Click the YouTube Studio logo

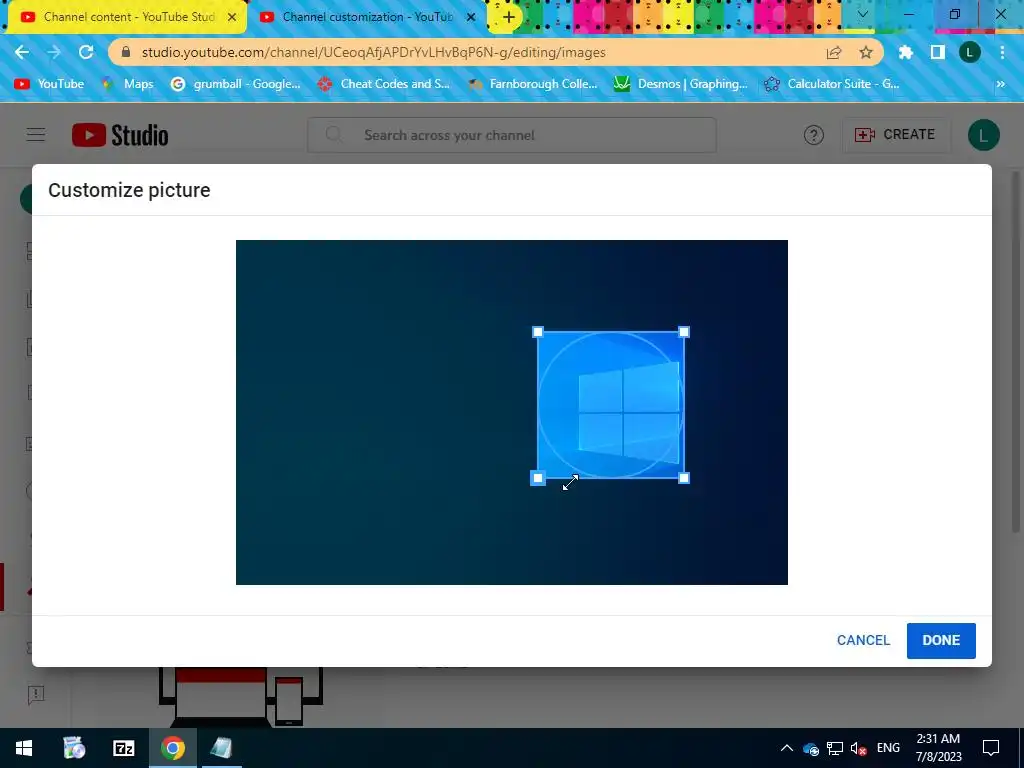pyautogui.click(x=120, y=135)
